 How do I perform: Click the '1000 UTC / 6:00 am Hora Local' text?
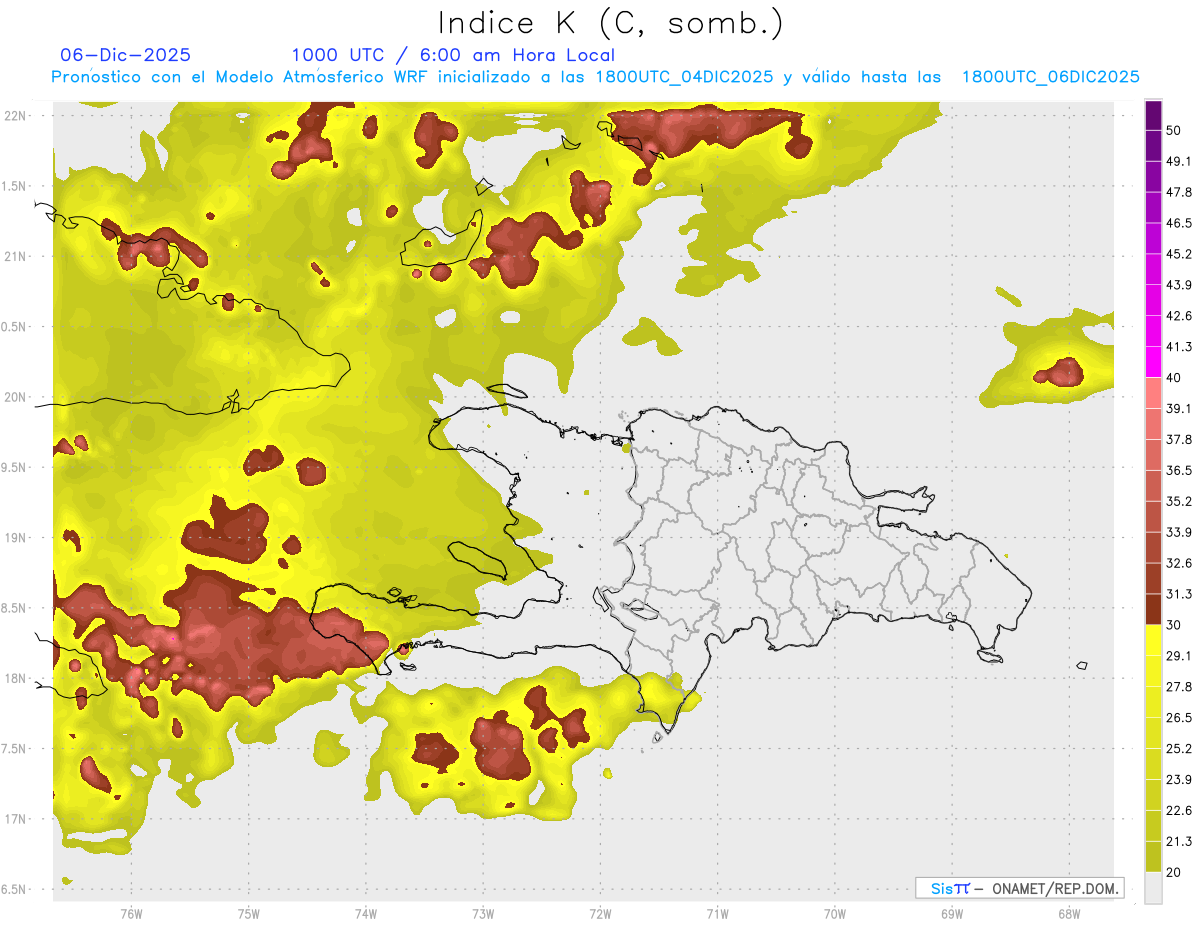click(453, 55)
